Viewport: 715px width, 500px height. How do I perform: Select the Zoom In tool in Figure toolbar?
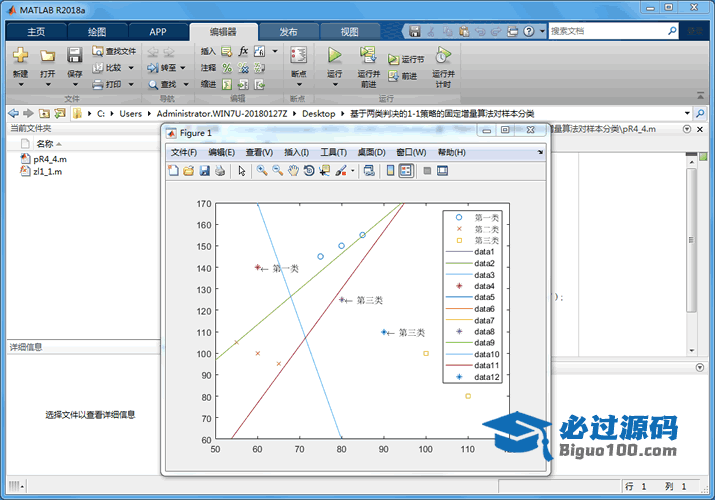(262, 171)
